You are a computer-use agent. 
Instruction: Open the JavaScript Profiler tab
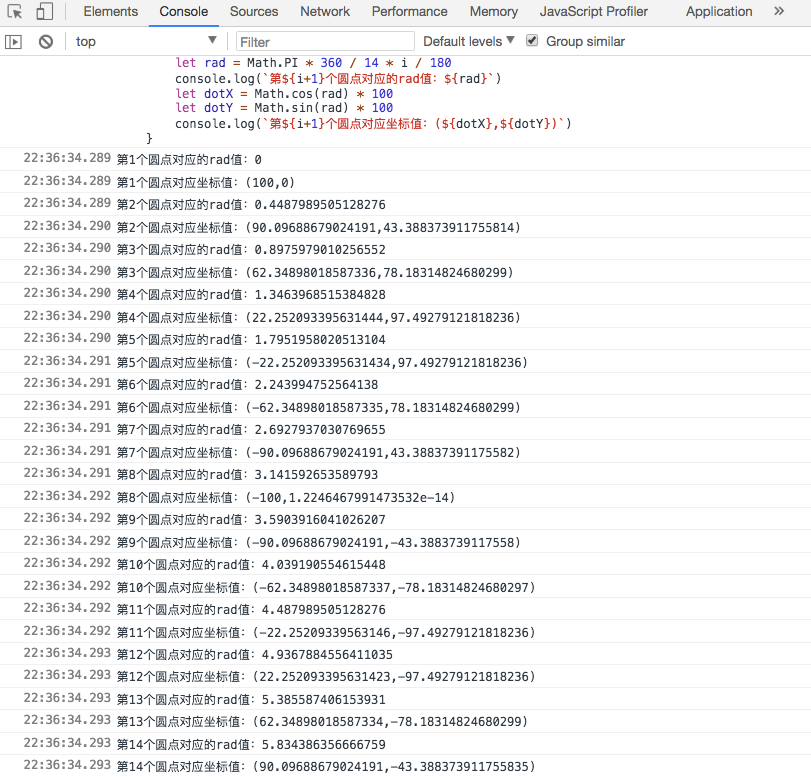pyautogui.click(x=594, y=11)
